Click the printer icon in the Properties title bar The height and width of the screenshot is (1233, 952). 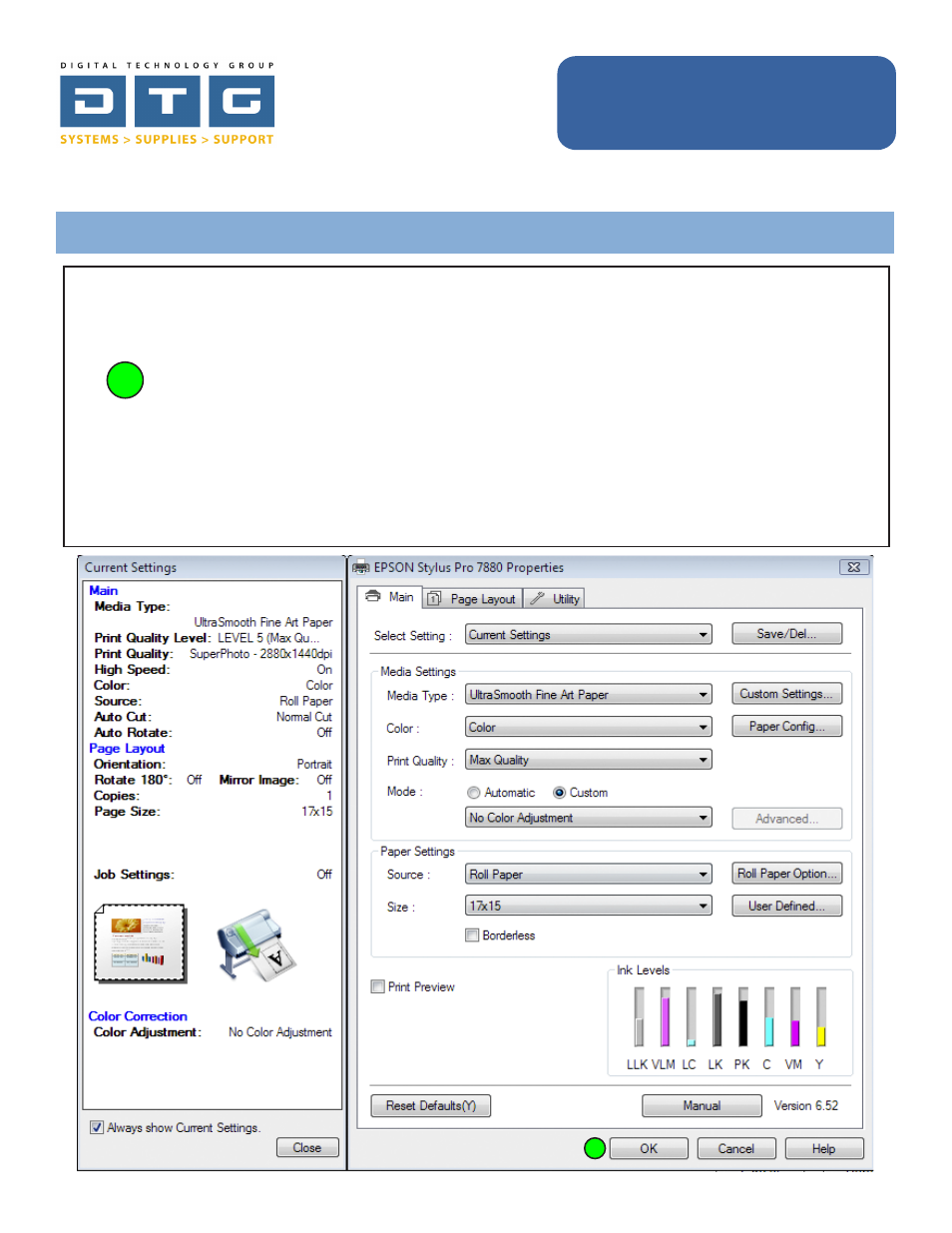tap(361, 568)
